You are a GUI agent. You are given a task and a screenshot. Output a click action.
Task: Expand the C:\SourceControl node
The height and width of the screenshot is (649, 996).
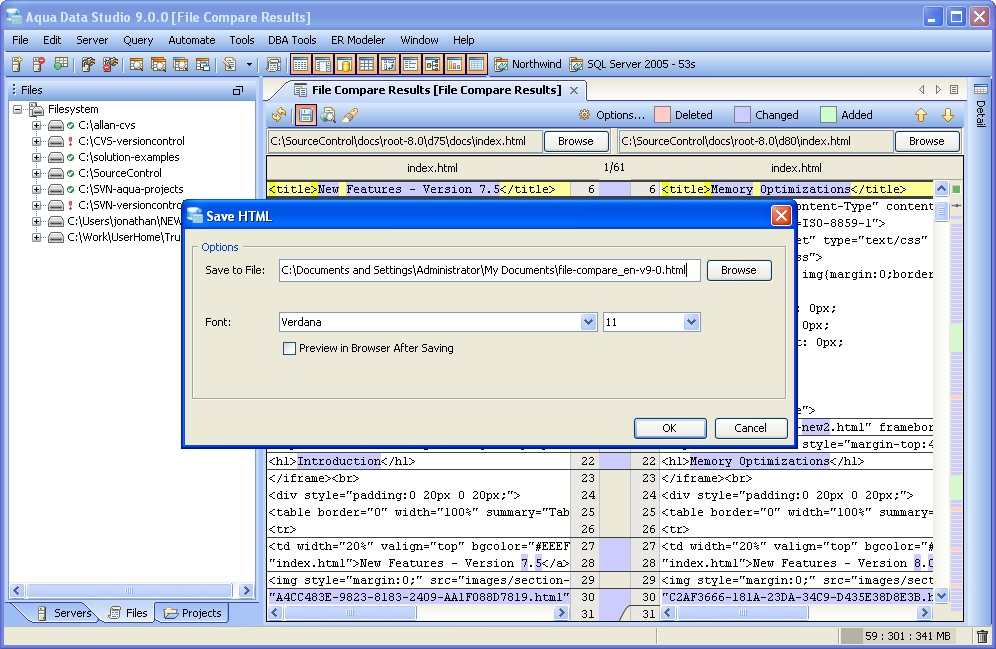click(37, 173)
